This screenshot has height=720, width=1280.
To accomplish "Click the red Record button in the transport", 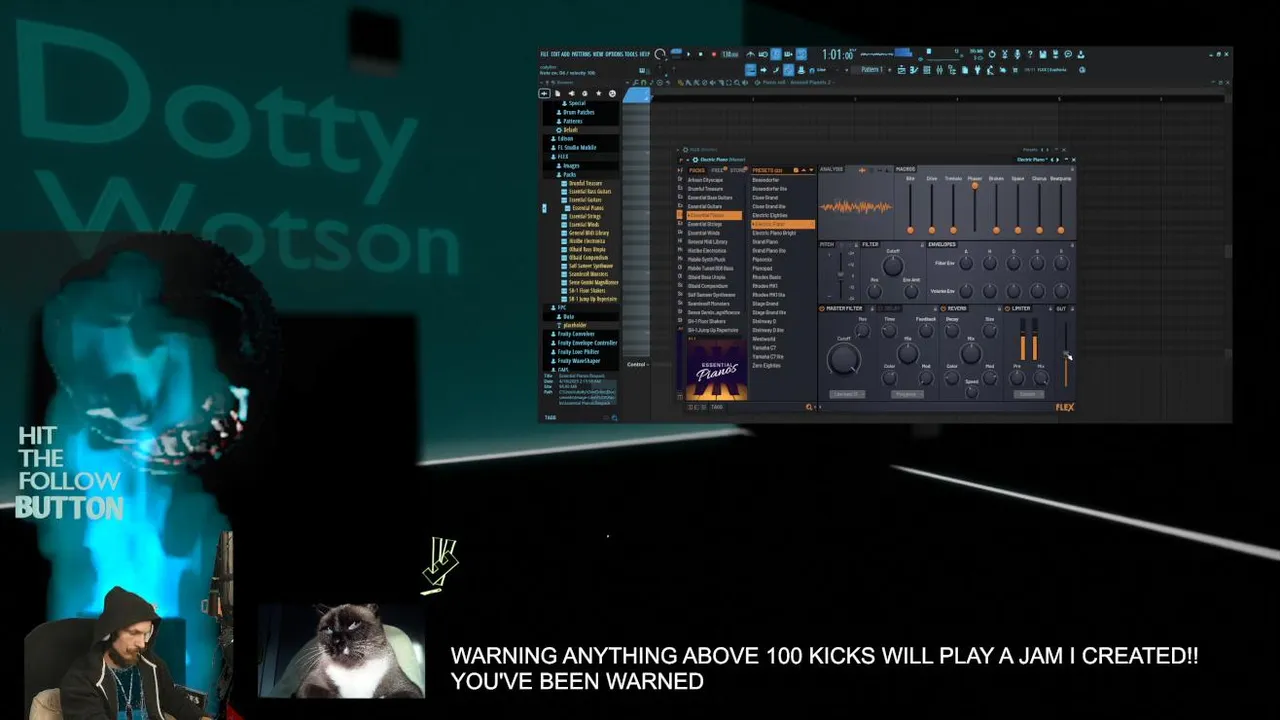I will tap(714, 54).
